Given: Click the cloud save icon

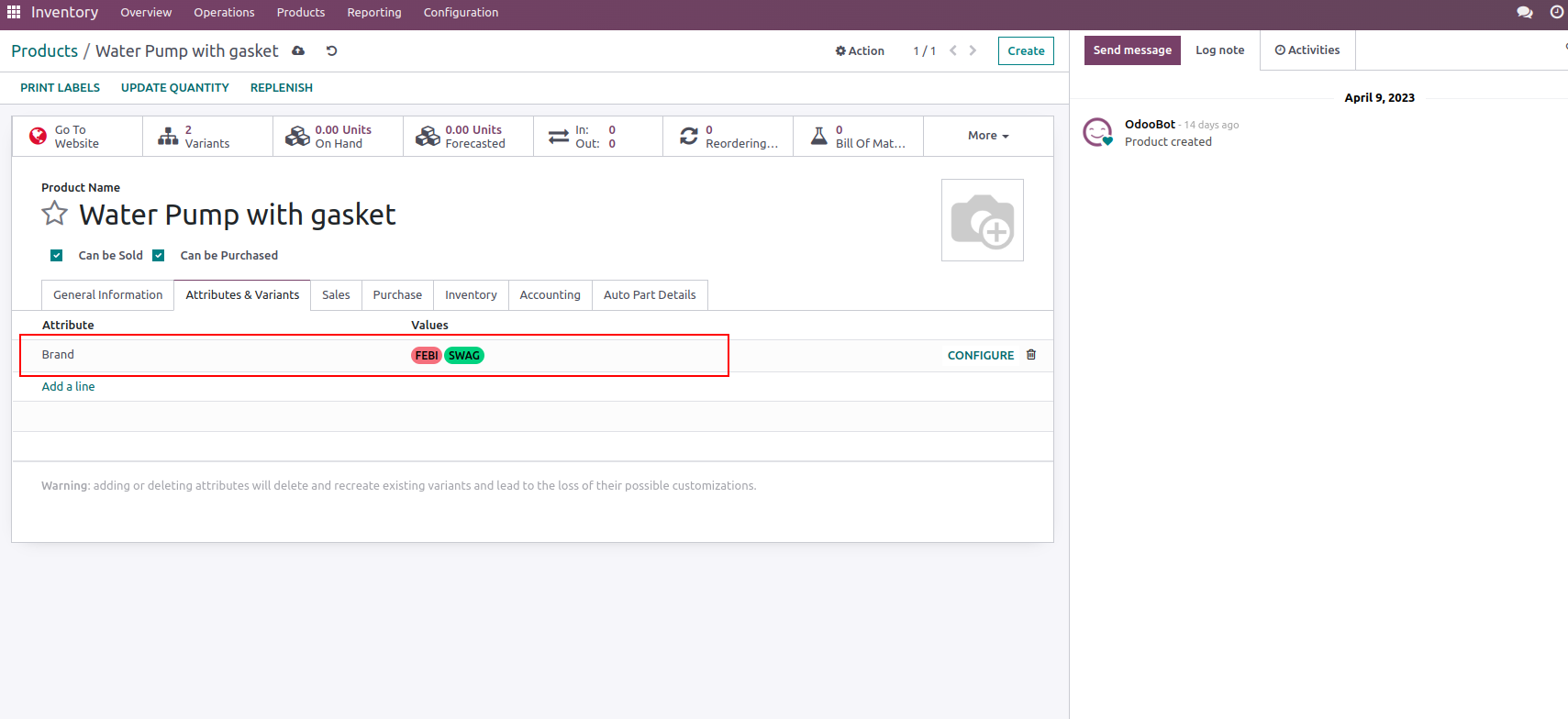Looking at the screenshot, I should (x=298, y=51).
